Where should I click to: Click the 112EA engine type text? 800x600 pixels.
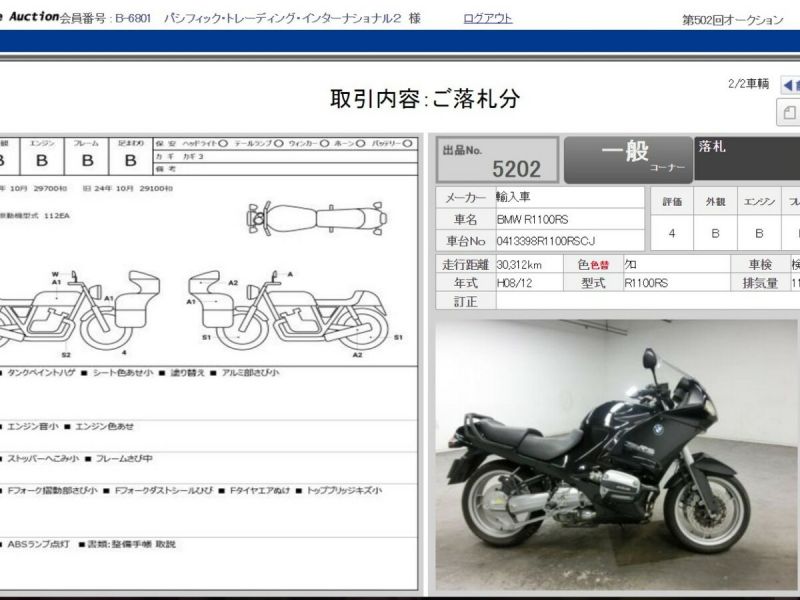pyautogui.click(x=57, y=216)
